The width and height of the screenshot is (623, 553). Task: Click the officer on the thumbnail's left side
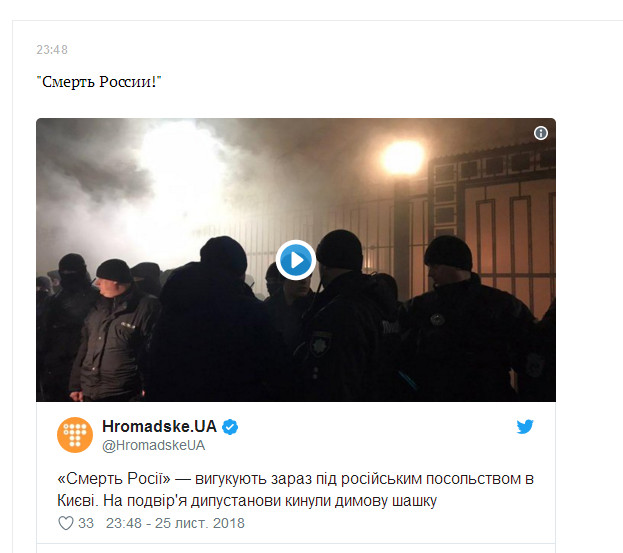(113, 330)
